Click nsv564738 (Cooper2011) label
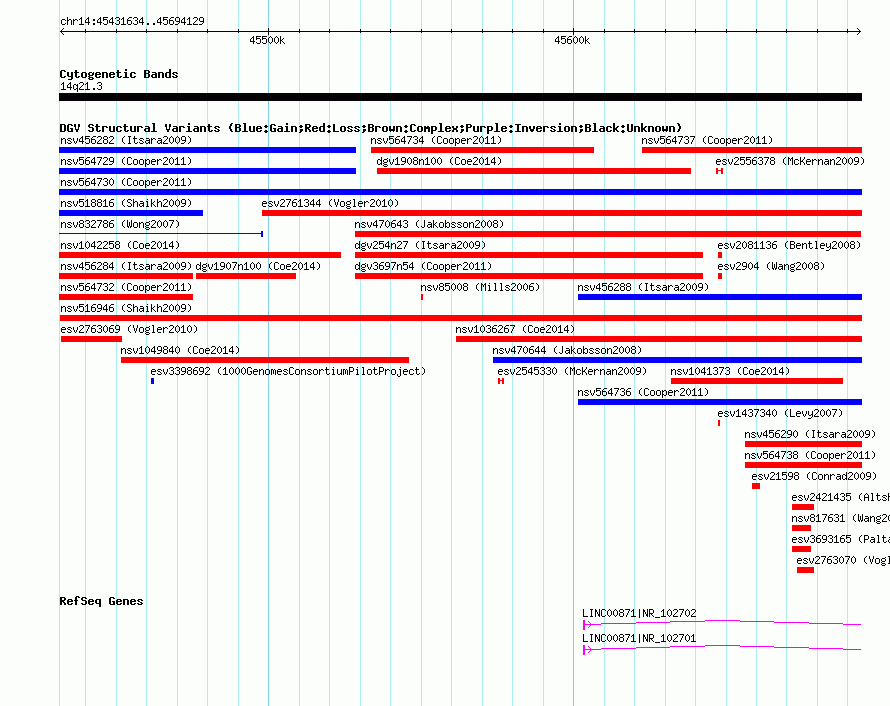The width and height of the screenshot is (890, 706). tap(810, 455)
